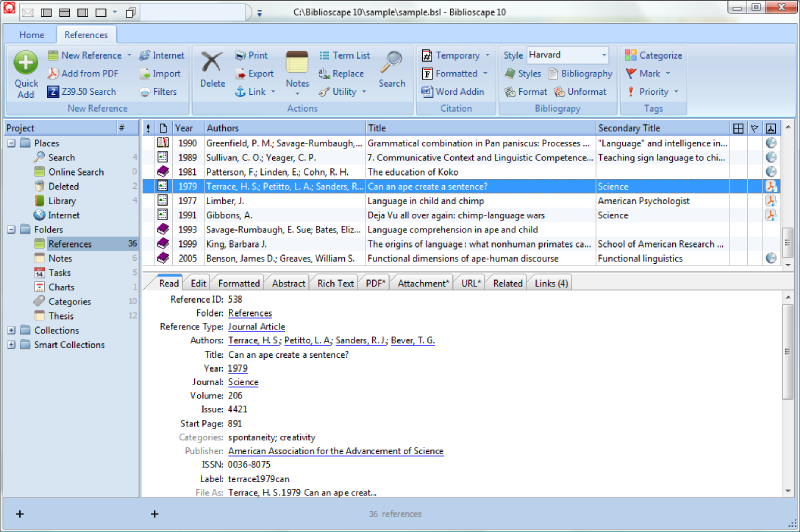Open the PDF* tab
Viewport: 800px width, 532px height.
[x=376, y=283]
